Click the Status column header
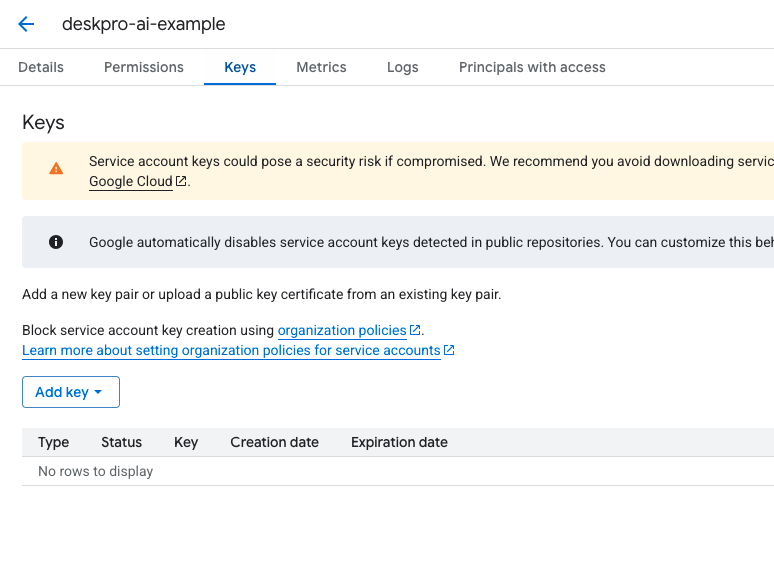Image resolution: width=774 pixels, height=574 pixels. [x=121, y=442]
